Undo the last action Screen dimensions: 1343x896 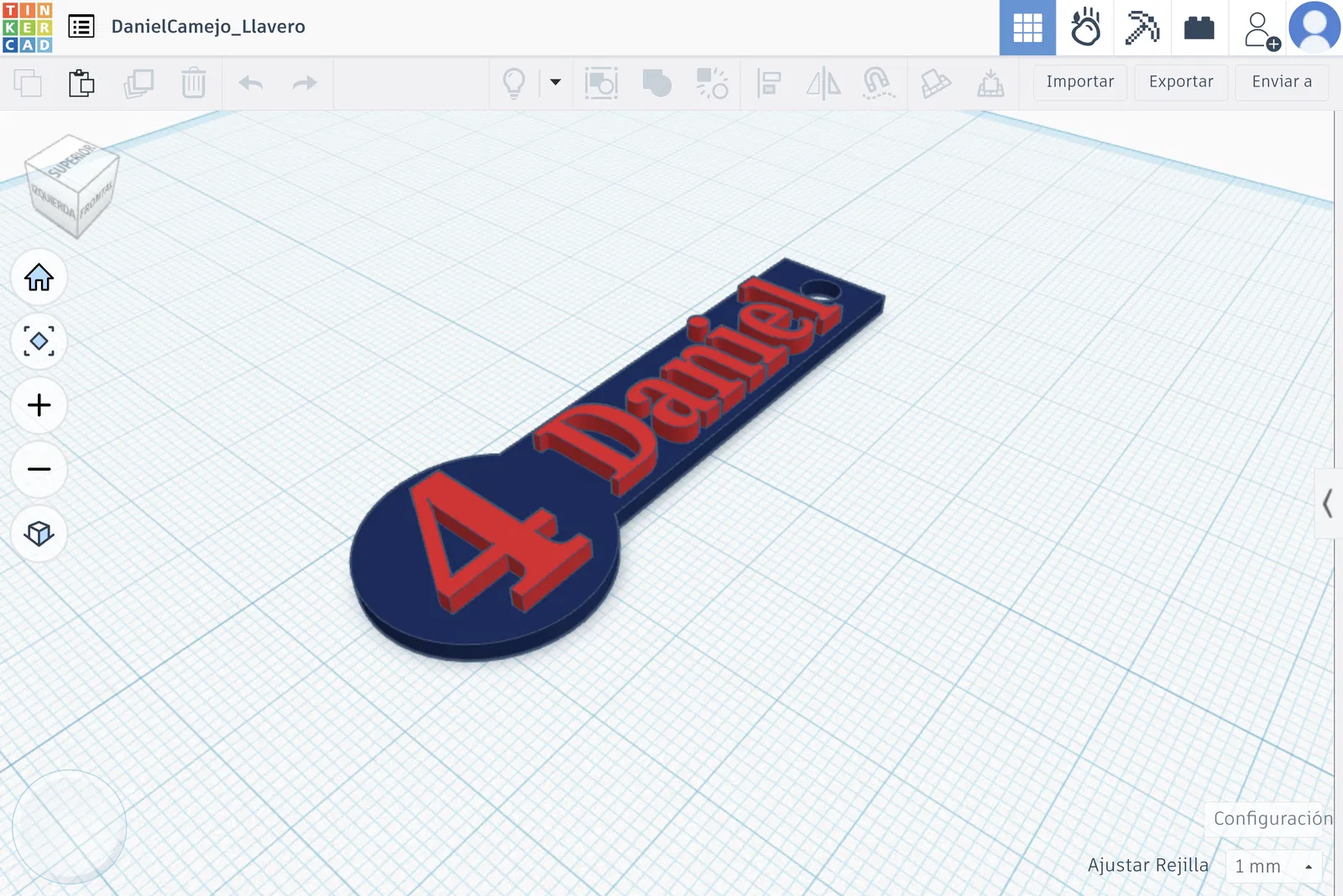point(251,83)
